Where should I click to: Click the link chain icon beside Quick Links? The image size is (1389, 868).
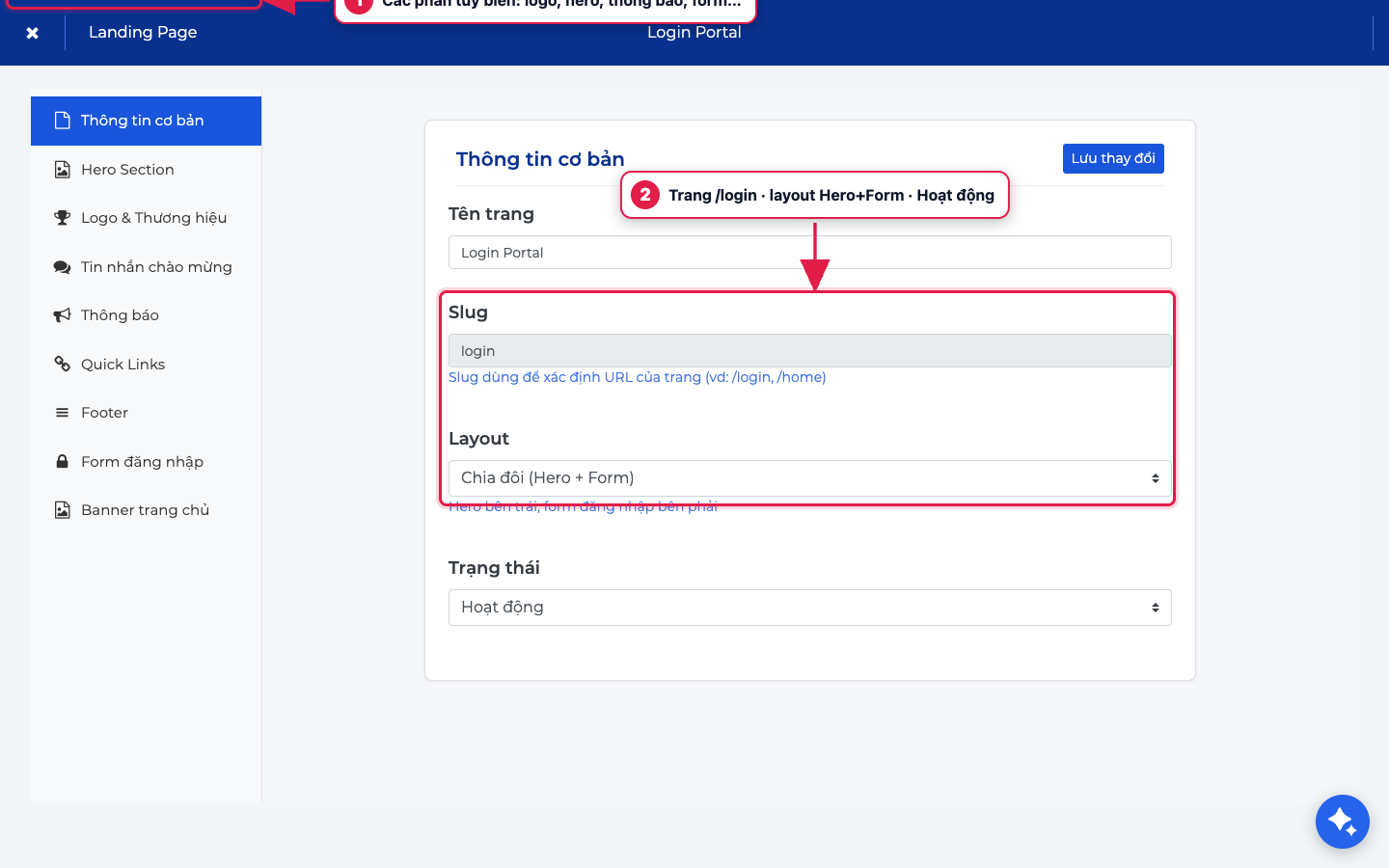63,365
